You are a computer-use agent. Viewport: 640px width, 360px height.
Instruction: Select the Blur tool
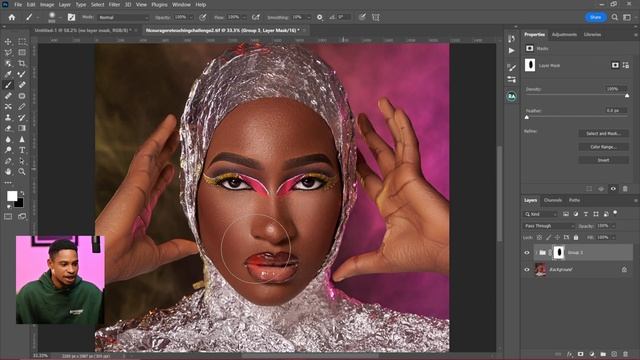tap(8, 139)
